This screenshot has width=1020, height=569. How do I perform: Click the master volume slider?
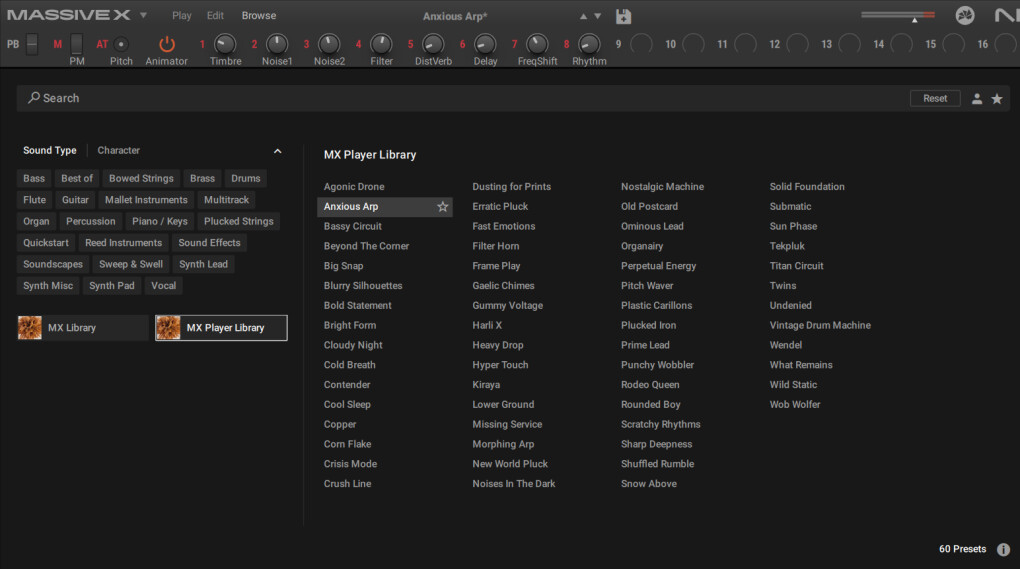(x=897, y=15)
